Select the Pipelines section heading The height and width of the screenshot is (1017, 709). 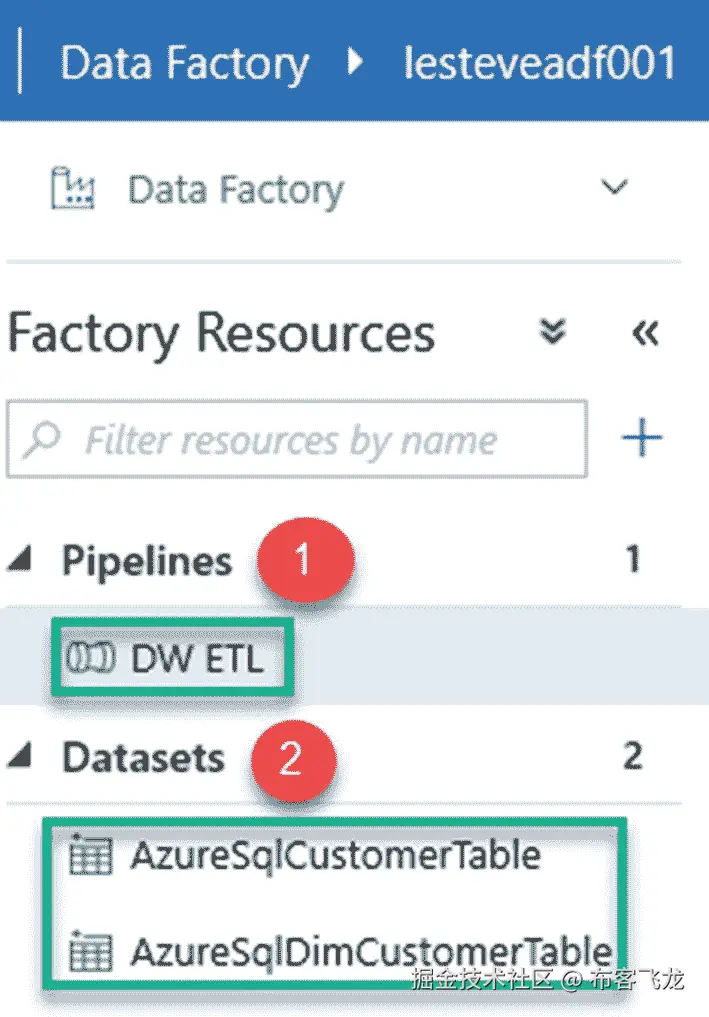147,561
